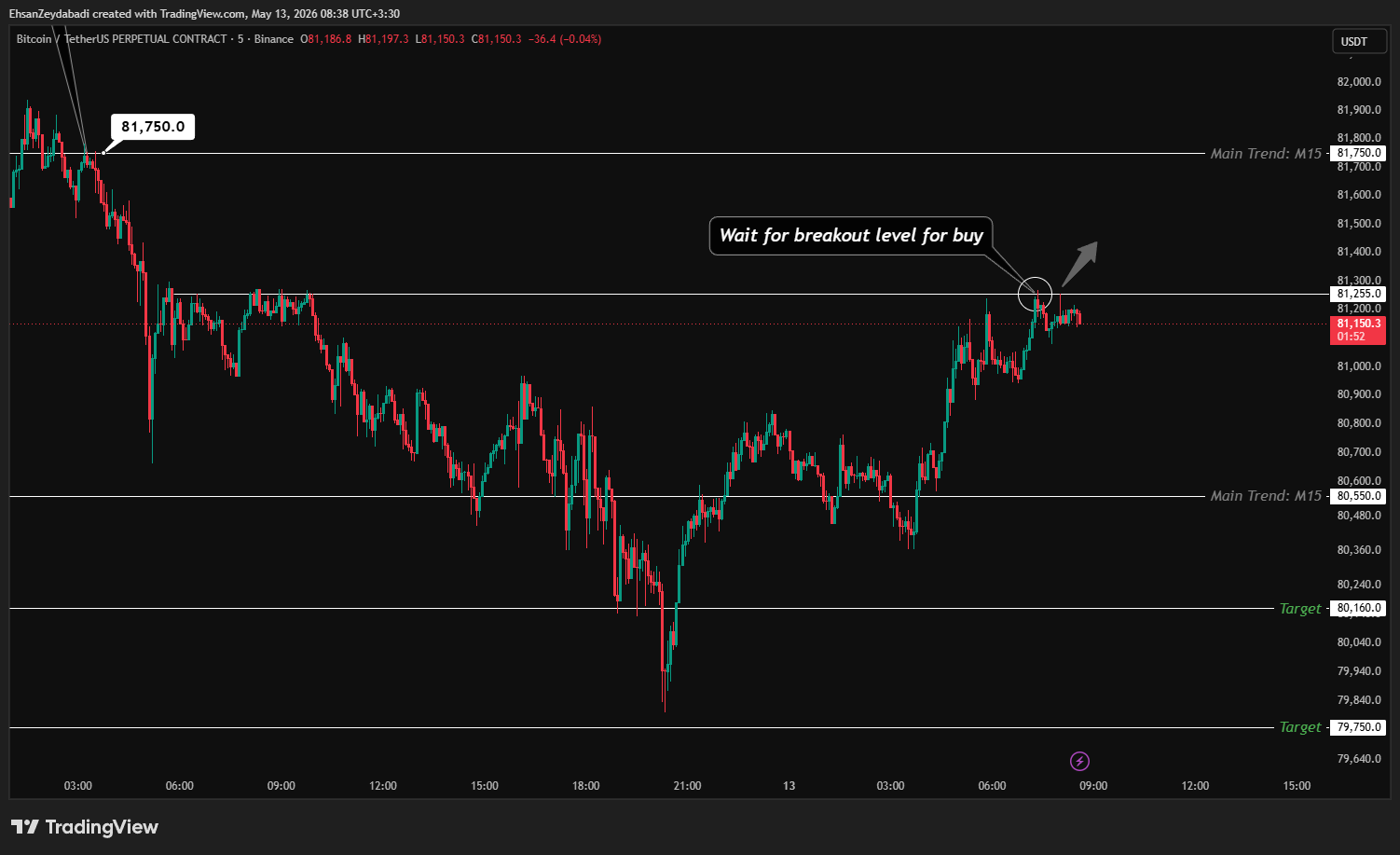Click the 13 date marker on time axis
The height and width of the screenshot is (855, 1400).
click(x=789, y=786)
